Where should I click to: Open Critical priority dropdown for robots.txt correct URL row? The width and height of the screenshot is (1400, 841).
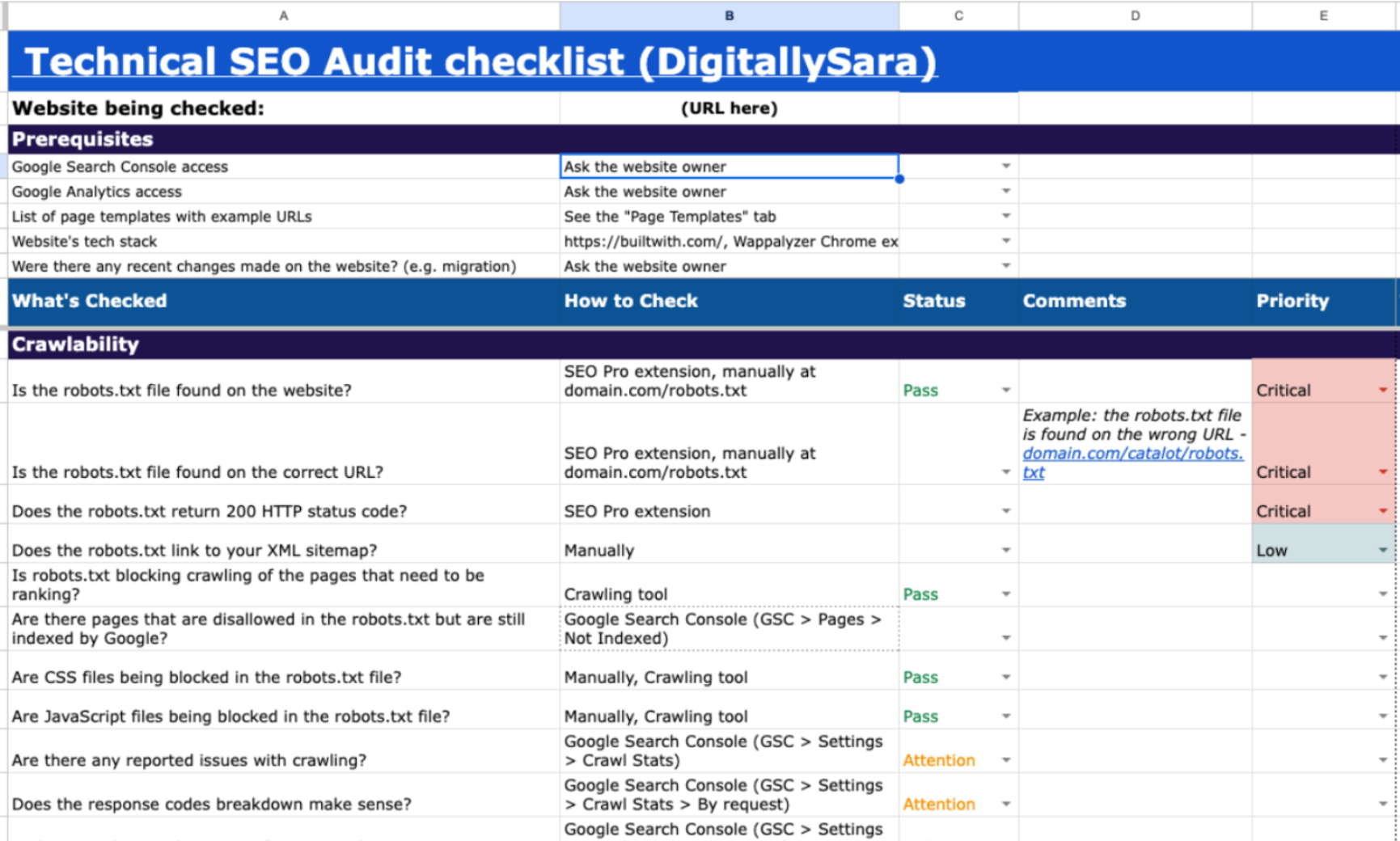(1383, 471)
